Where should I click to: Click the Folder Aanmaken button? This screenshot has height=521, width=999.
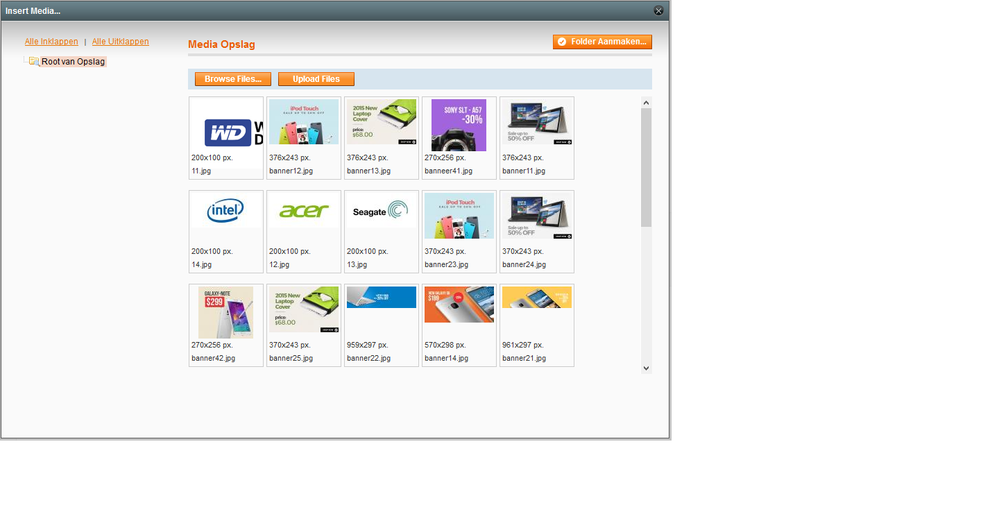click(x=602, y=42)
